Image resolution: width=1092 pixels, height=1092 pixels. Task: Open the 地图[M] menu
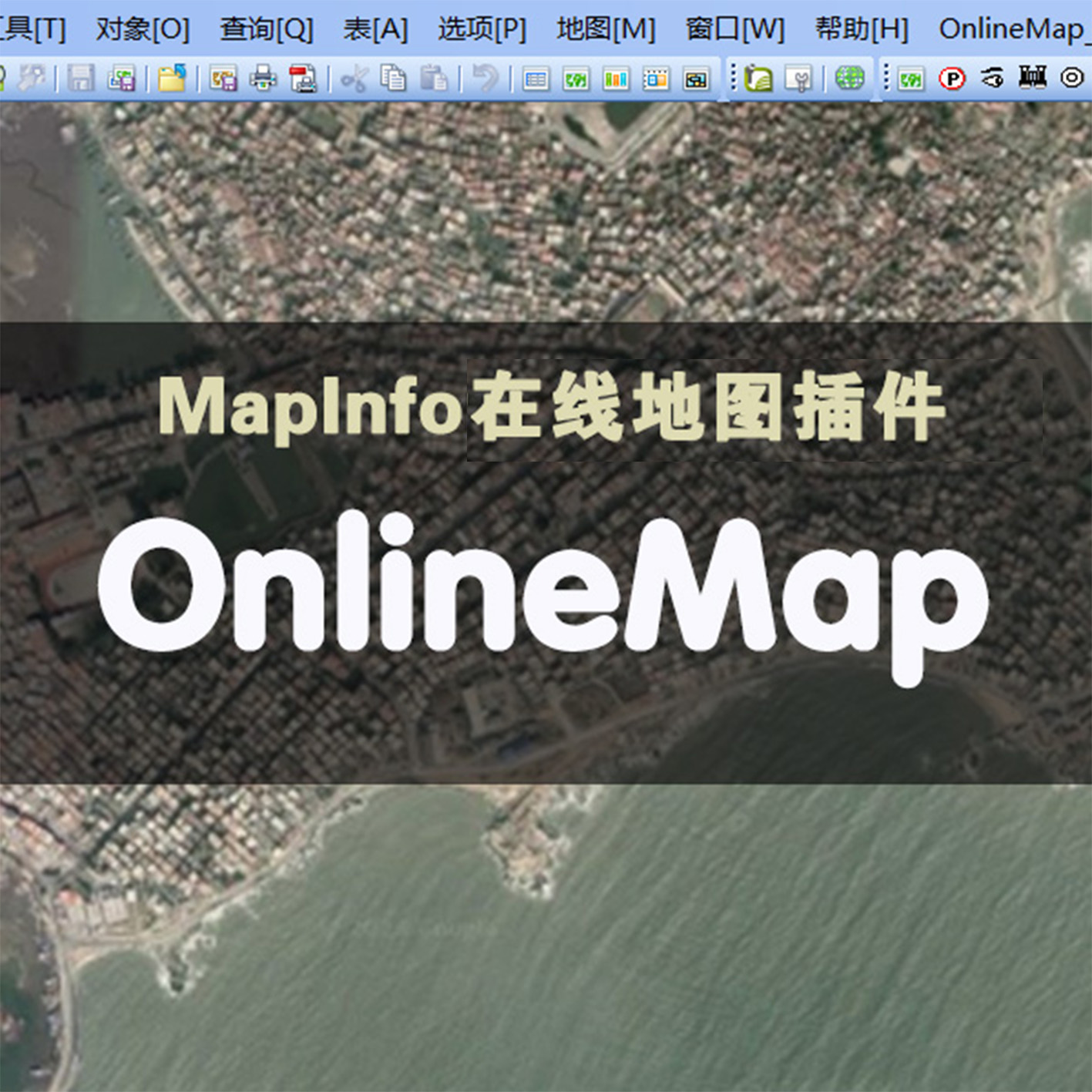606,30
